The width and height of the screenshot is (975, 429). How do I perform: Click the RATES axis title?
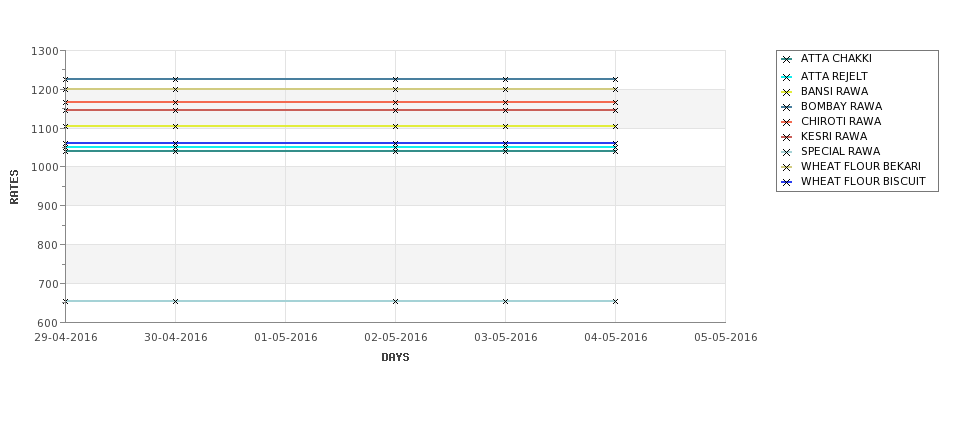(x=14, y=187)
